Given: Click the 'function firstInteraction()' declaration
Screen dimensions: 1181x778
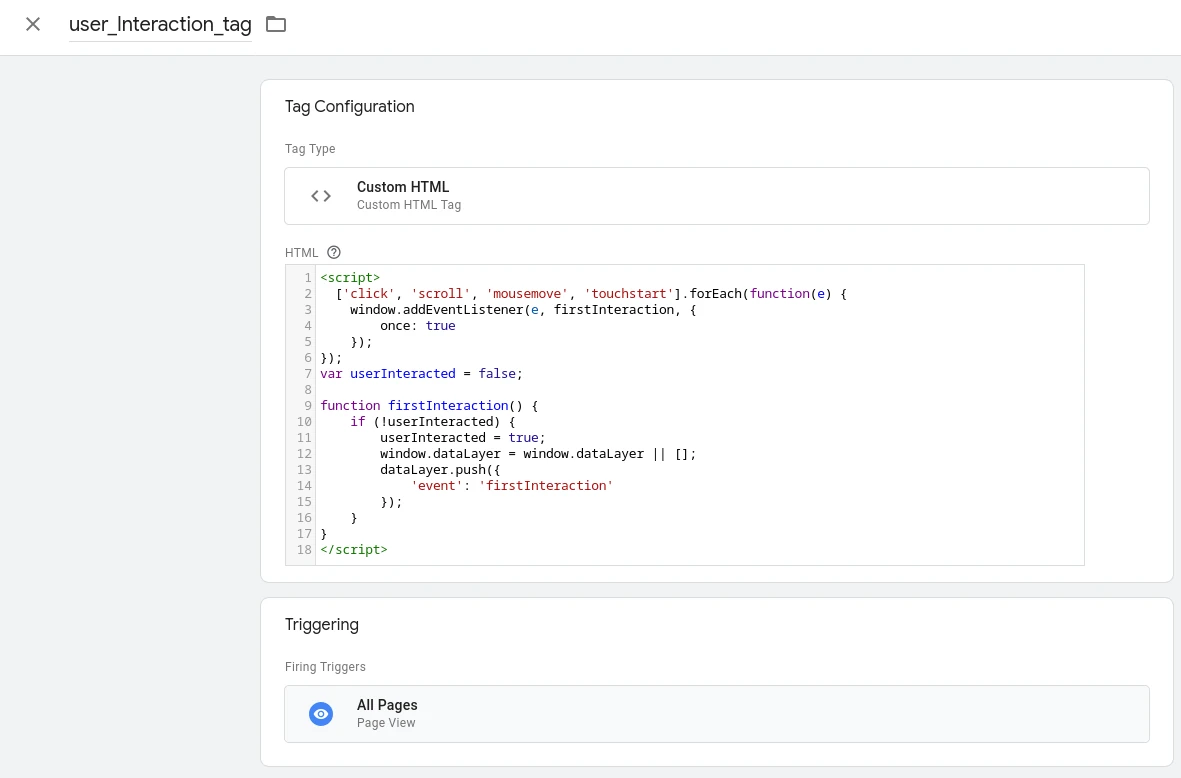Looking at the screenshot, I should tap(429, 406).
